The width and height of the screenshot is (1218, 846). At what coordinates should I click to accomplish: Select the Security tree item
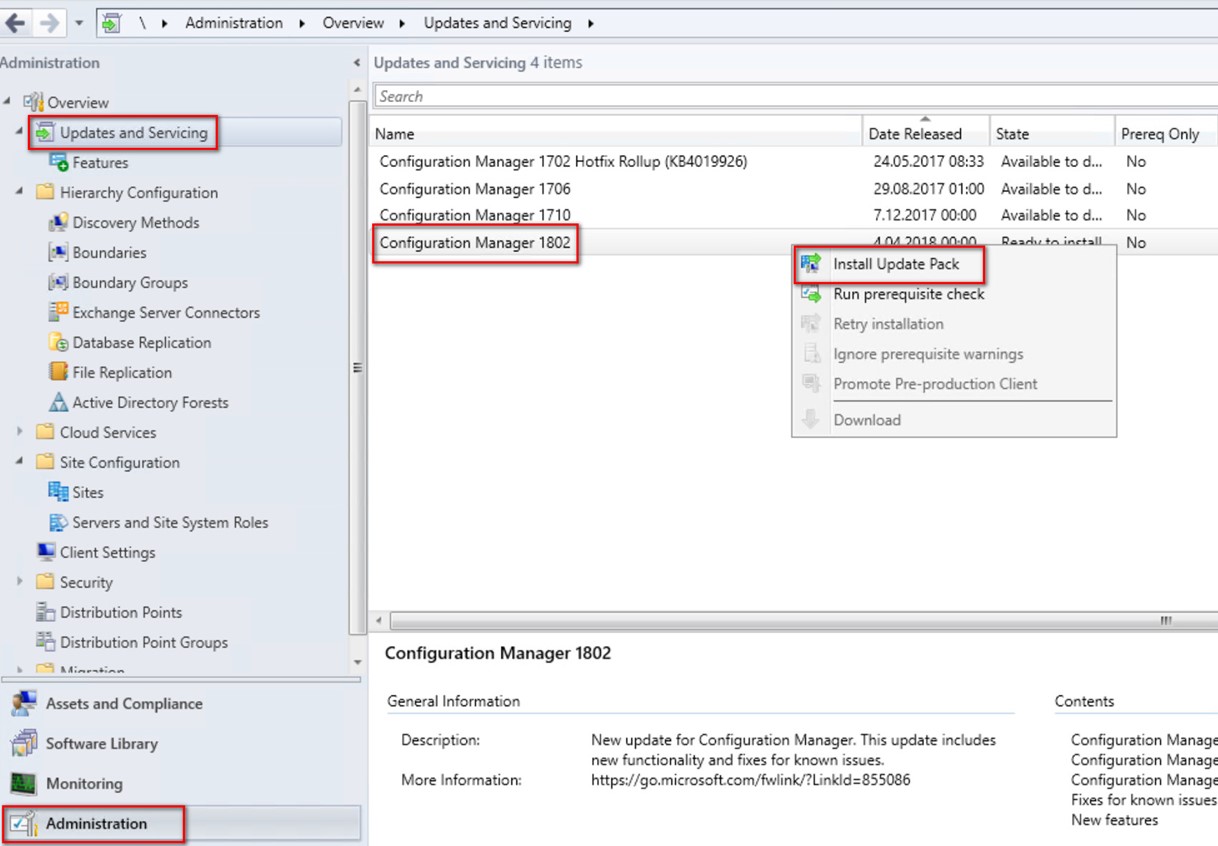(x=86, y=582)
